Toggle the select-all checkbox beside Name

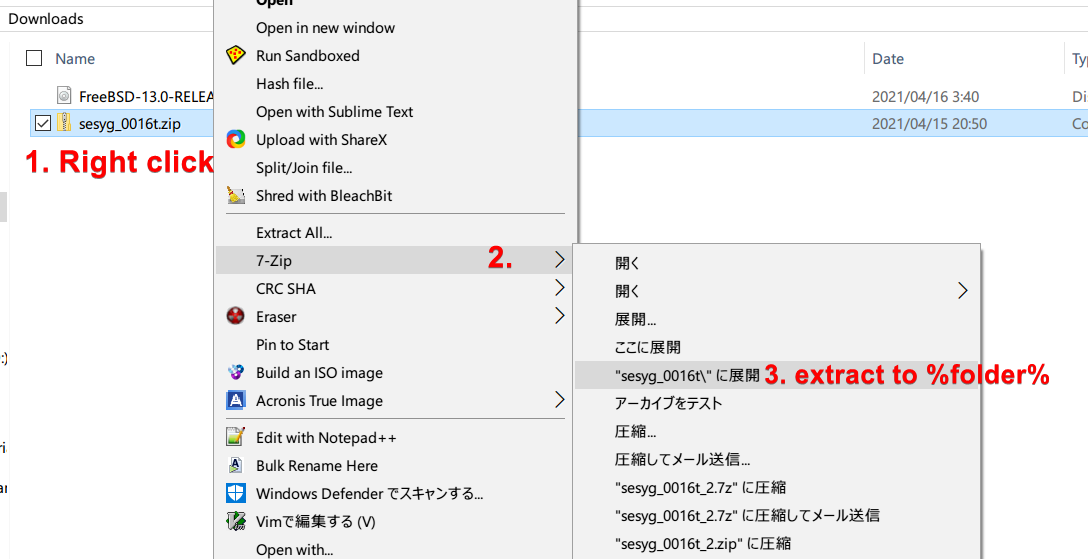[x=34, y=59]
